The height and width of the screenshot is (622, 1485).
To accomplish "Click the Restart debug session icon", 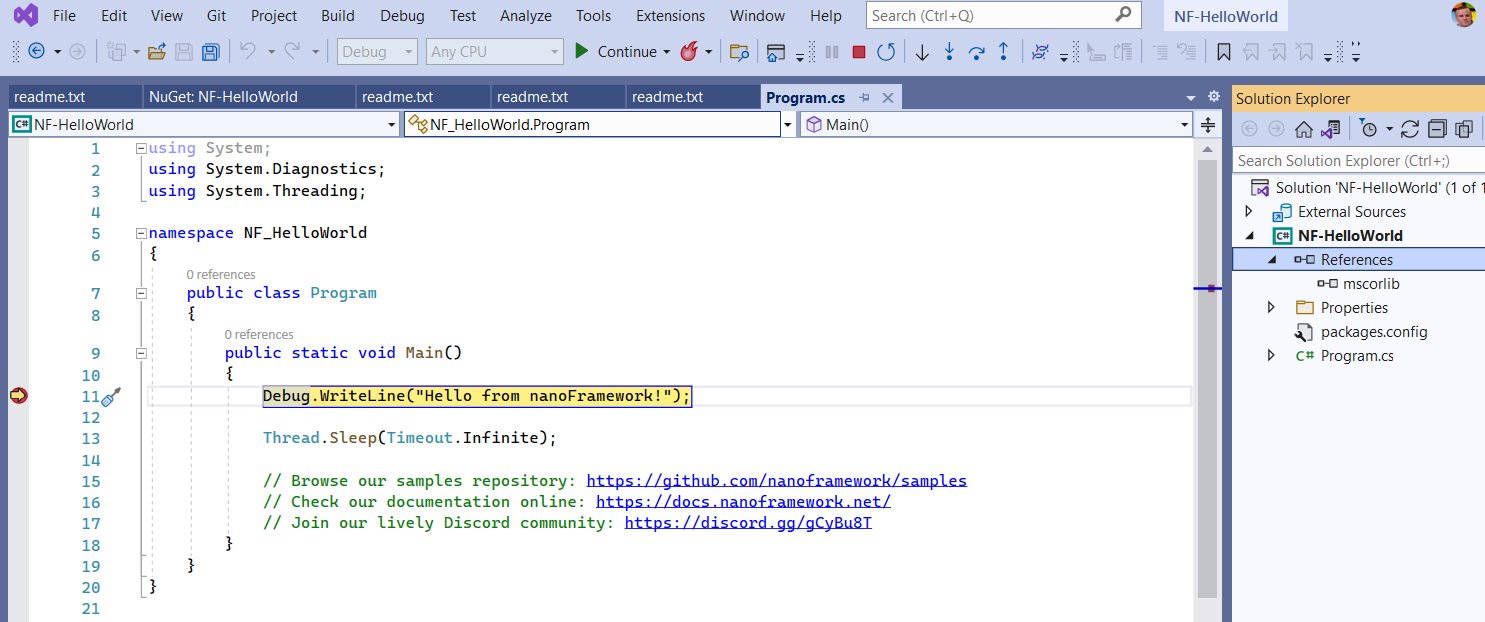I will 886,51.
